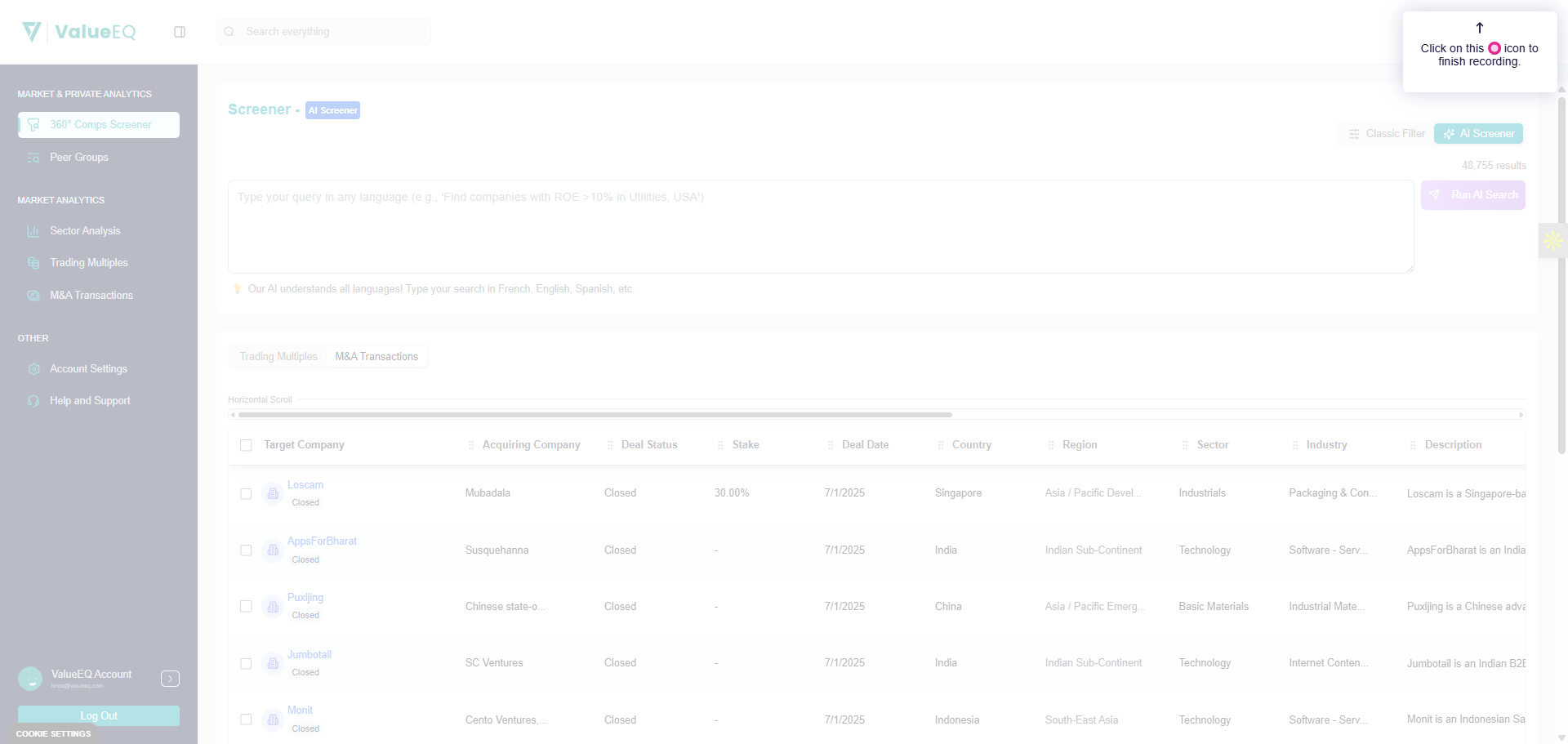Expand the ValueEQ Account chevron

coord(170,679)
